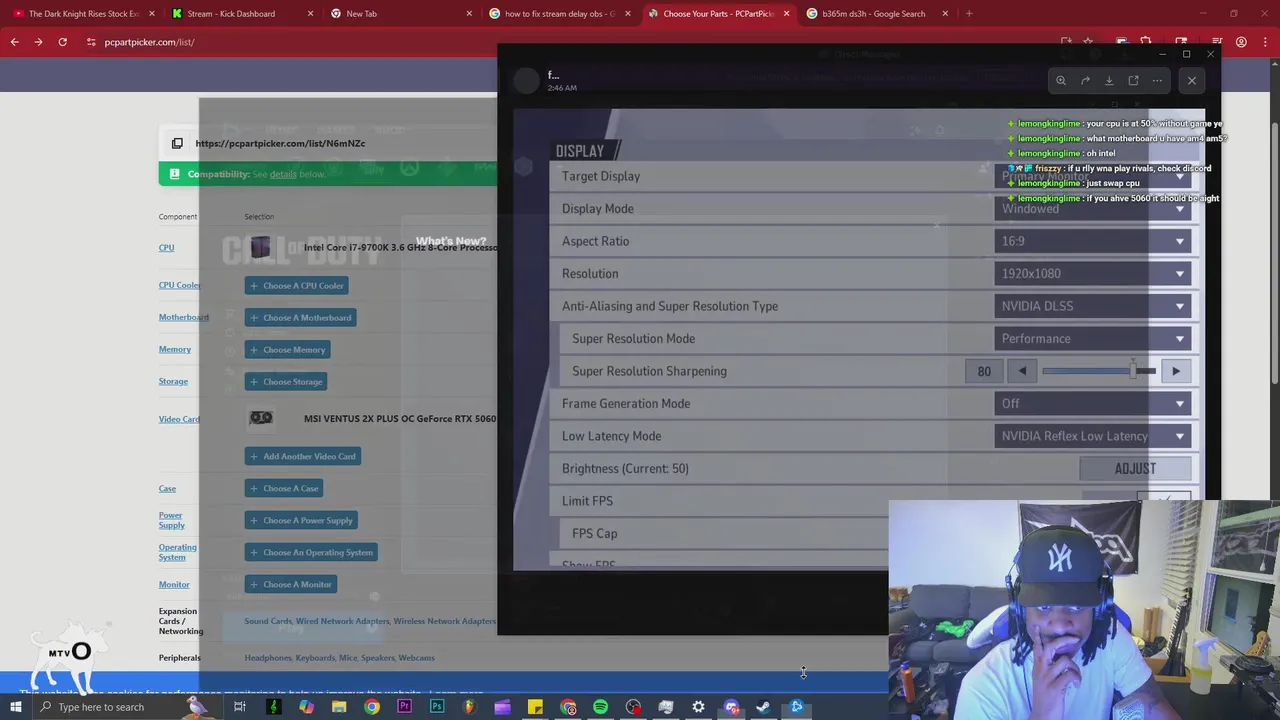1280x720 pixels.
Task: Open the Video Card component link
Action: pyautogui.click(x=179, y=419)
